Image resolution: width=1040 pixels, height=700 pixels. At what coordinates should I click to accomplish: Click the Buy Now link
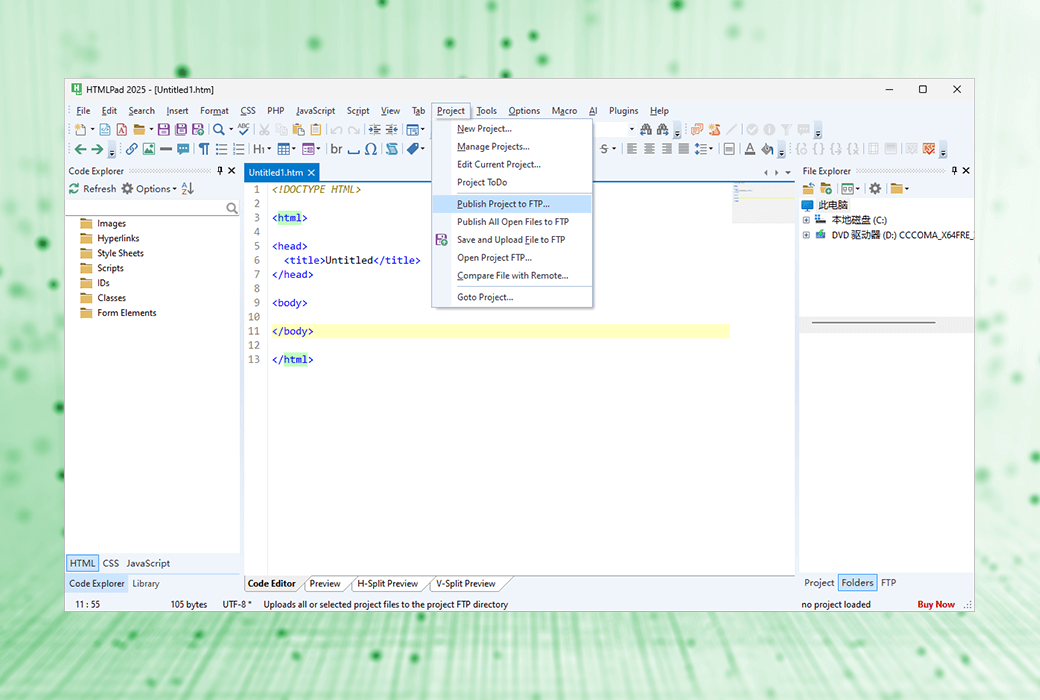(935, 604)
